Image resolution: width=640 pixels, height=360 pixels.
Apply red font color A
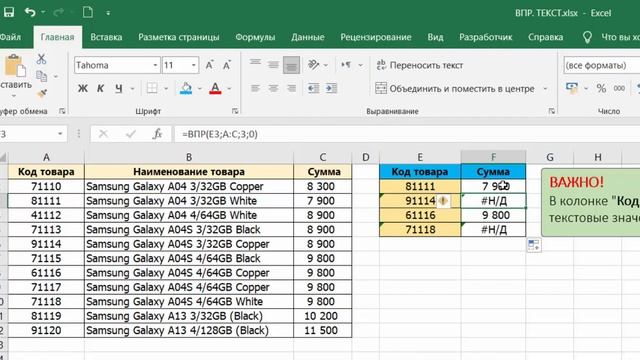(x=215, y=88)
